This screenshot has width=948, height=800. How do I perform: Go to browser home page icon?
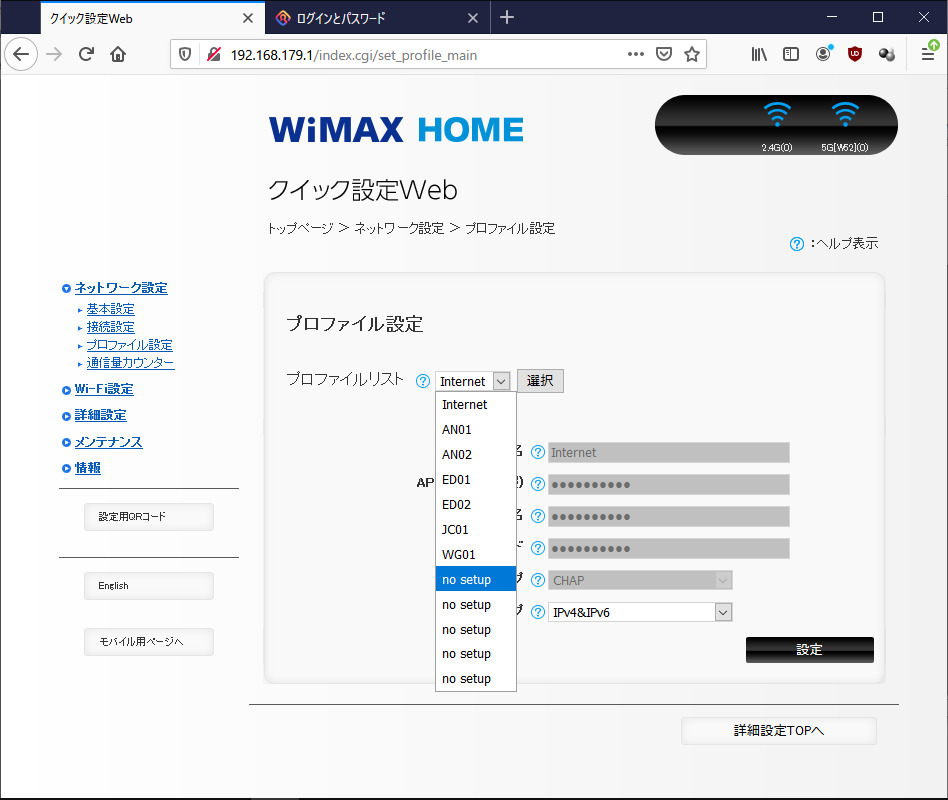tap(118, 55)
